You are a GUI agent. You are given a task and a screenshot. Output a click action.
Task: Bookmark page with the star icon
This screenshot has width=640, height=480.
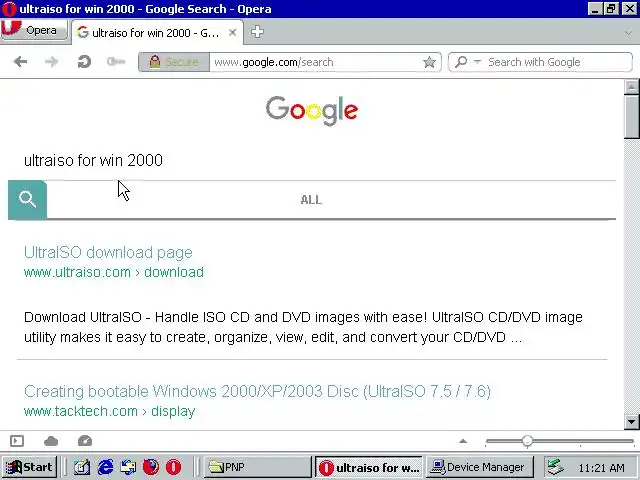429,62
